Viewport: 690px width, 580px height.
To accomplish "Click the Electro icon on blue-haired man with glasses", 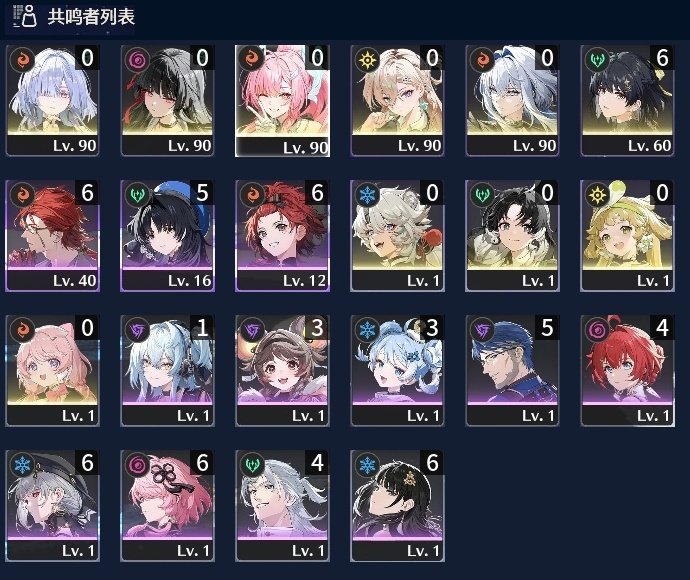I will click(482, 330).
